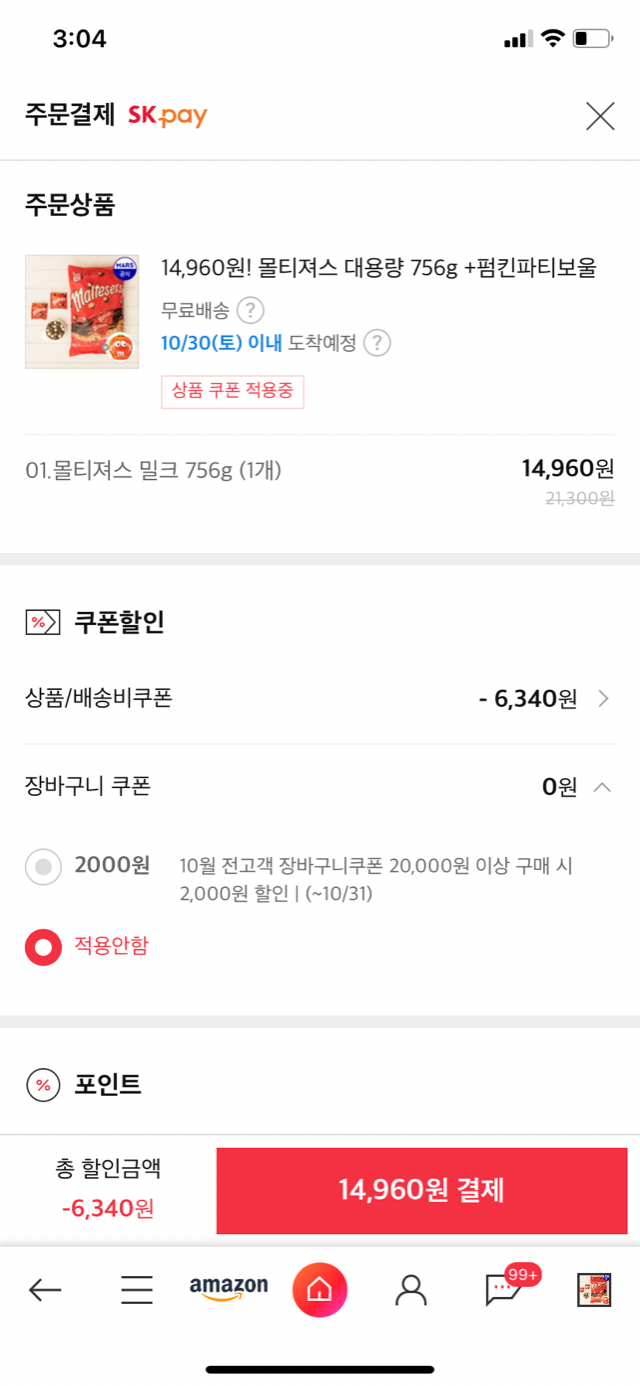Close the order payment page
Viewport: 640px width, 1386px height.
[600, 116]
